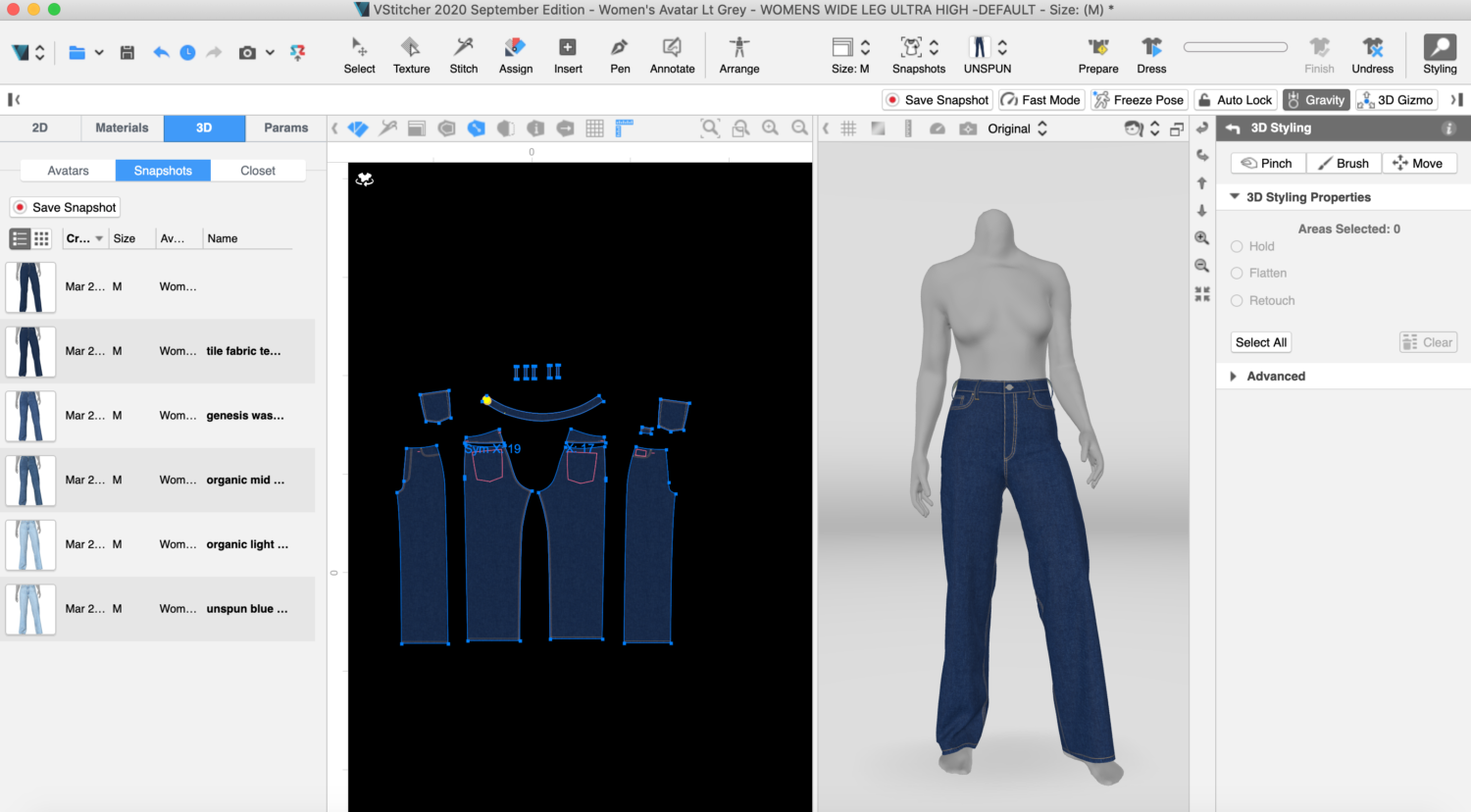Enable Fast Mode
This screenshot has width=1471, height=812.
(x=1040, y=100)
